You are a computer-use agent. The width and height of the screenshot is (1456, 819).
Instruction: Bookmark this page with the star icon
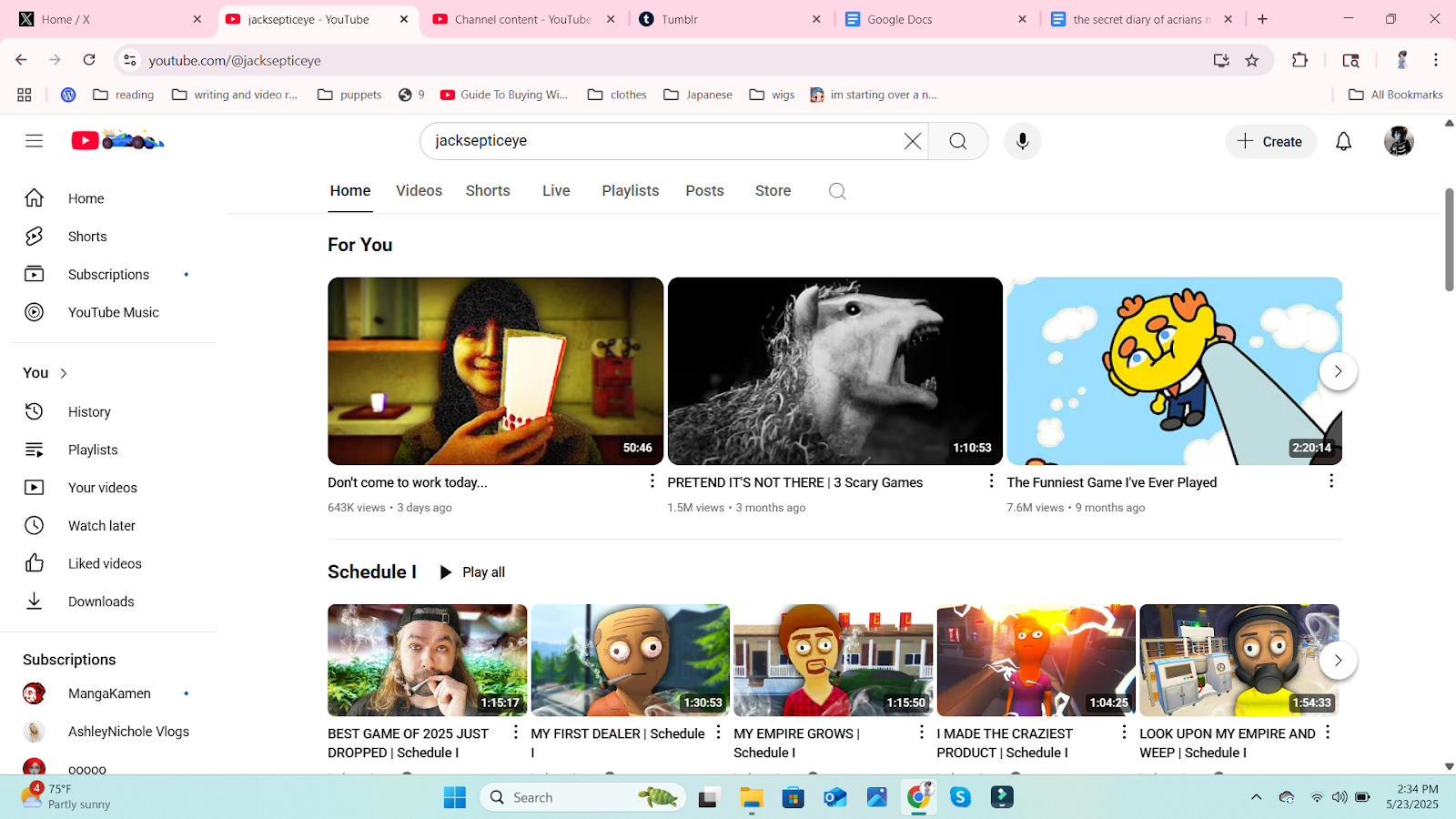pos(1252,60)
